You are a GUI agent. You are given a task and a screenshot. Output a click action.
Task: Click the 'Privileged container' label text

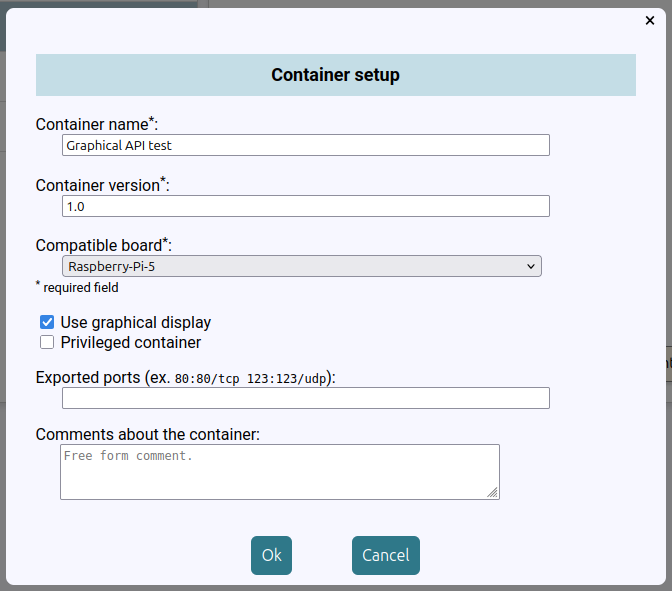131,342
